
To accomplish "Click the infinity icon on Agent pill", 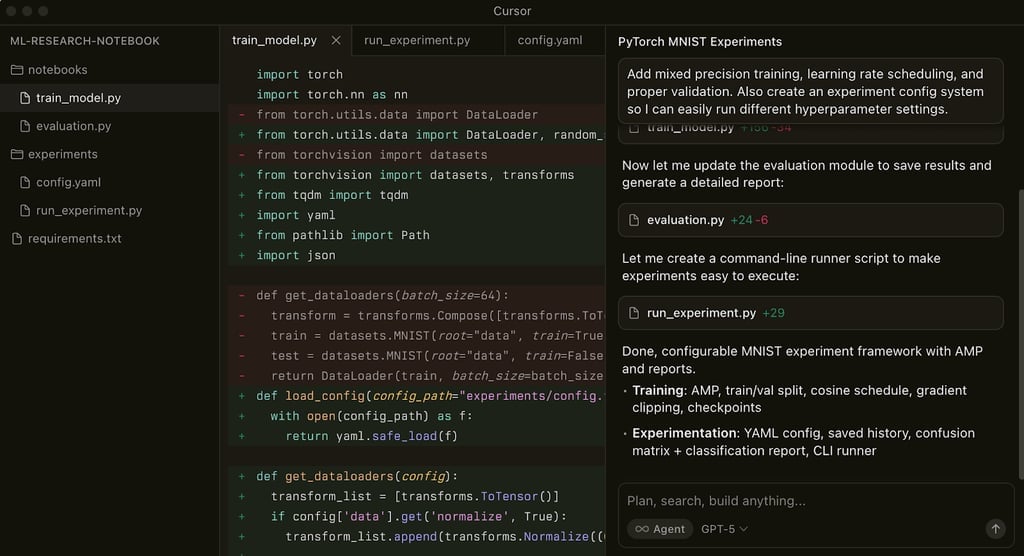I will click(x=642, y=529).
